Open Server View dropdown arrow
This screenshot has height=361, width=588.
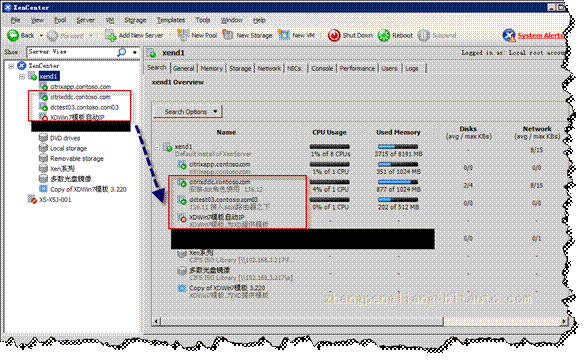click(x=135, y=52)
